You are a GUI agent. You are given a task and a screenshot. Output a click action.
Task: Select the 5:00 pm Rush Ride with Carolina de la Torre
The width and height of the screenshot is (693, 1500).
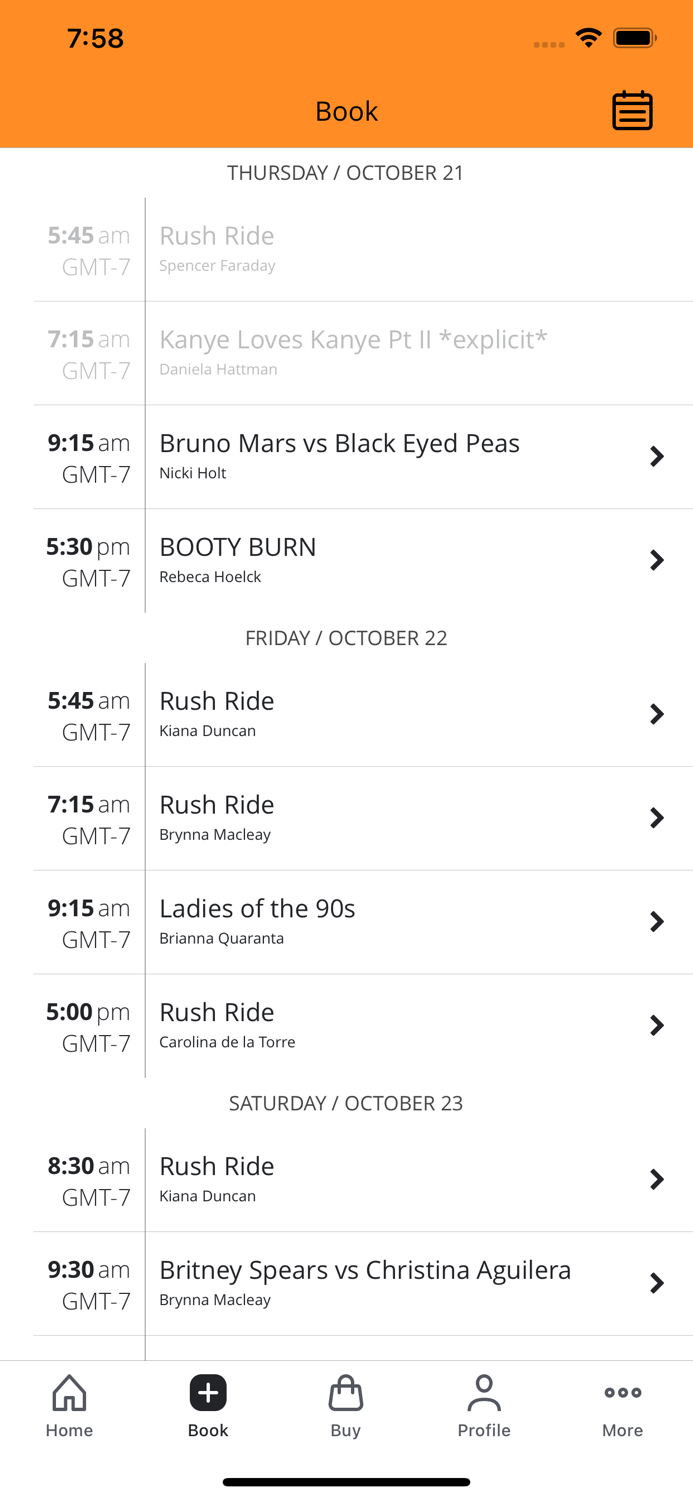coord(657,1025)
